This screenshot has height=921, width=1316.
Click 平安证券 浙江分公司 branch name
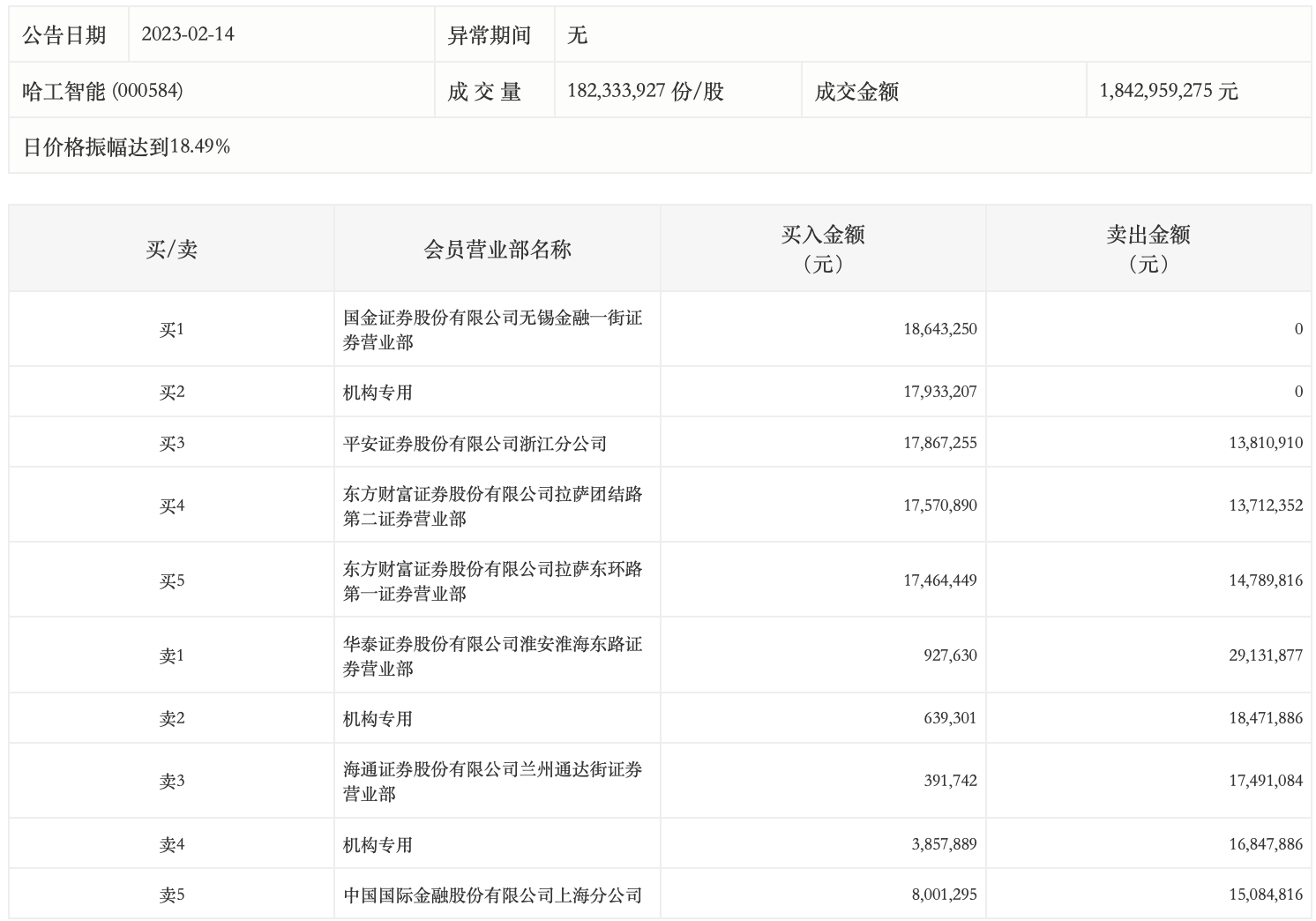pos(475,444)
